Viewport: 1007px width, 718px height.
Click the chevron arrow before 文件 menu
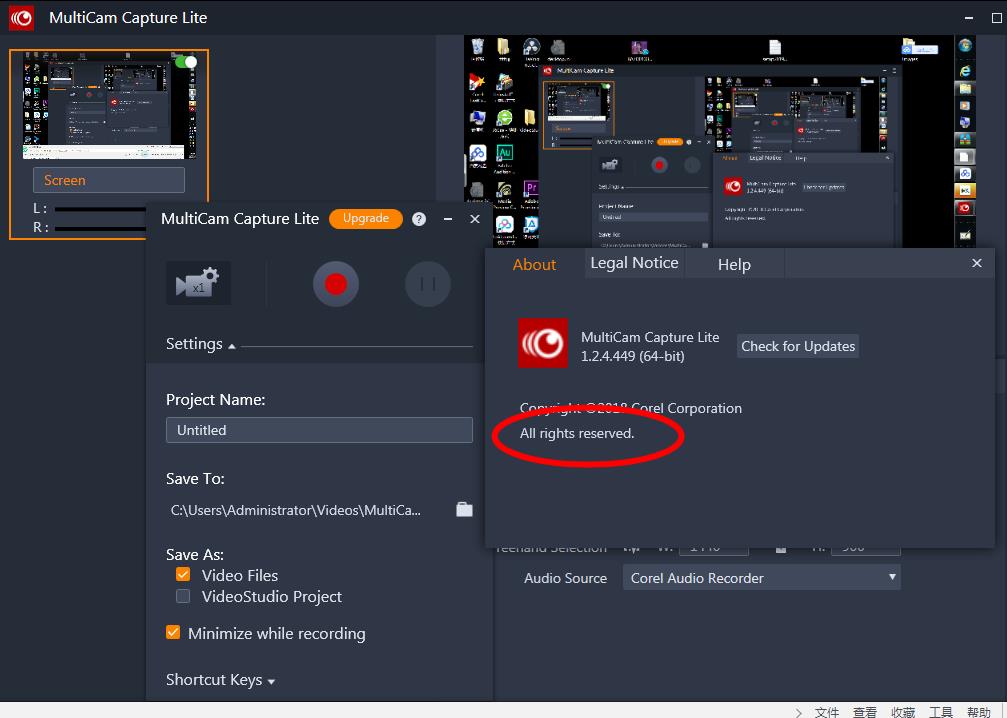tap(798, 712)
